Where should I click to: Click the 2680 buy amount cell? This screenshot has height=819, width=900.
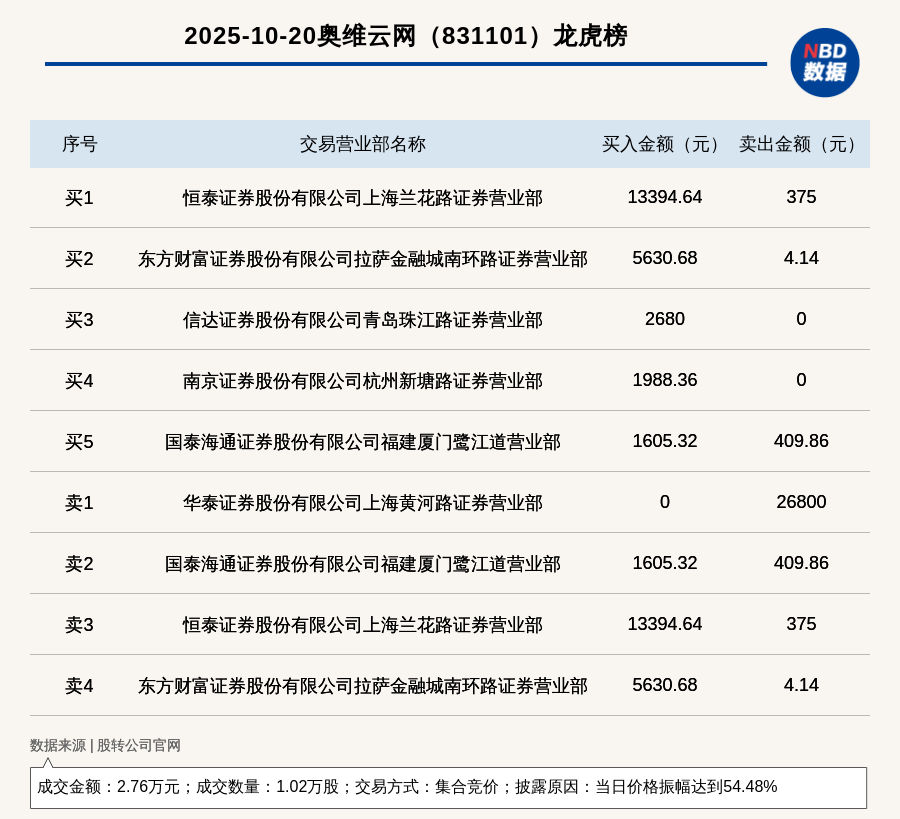pos(664,319)
